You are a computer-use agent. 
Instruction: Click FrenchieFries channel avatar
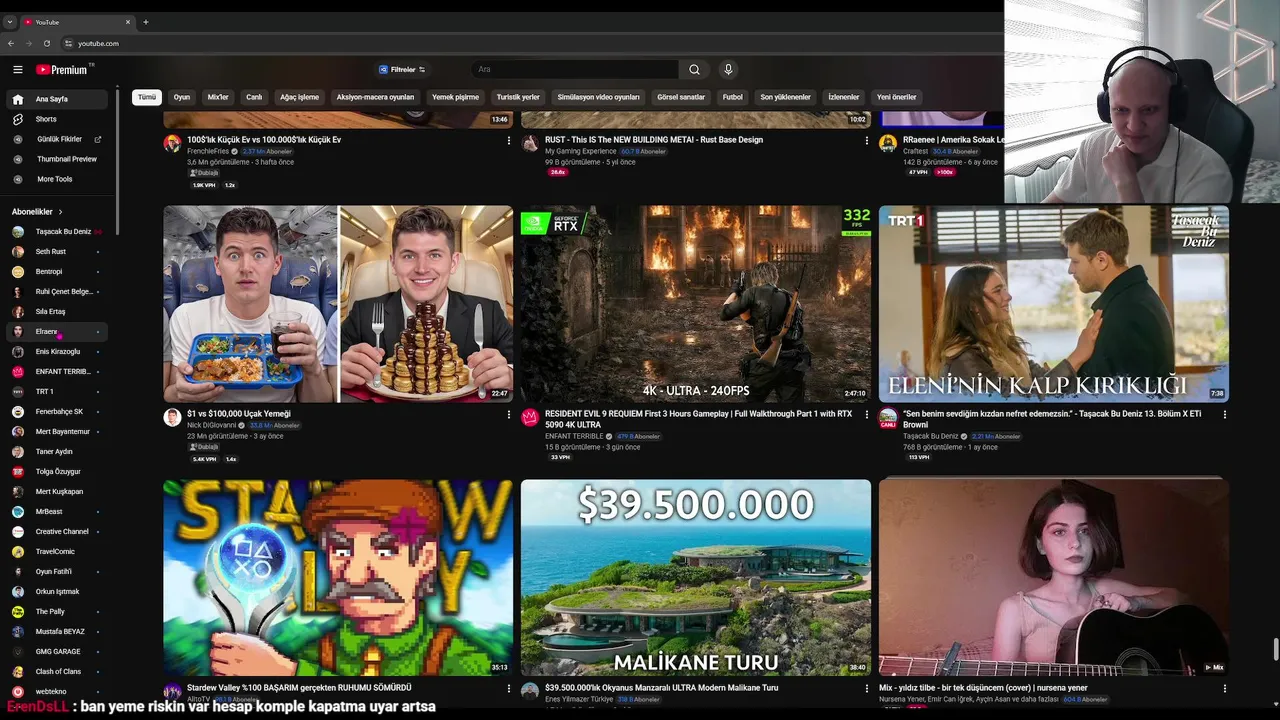[x=172, y=143]
